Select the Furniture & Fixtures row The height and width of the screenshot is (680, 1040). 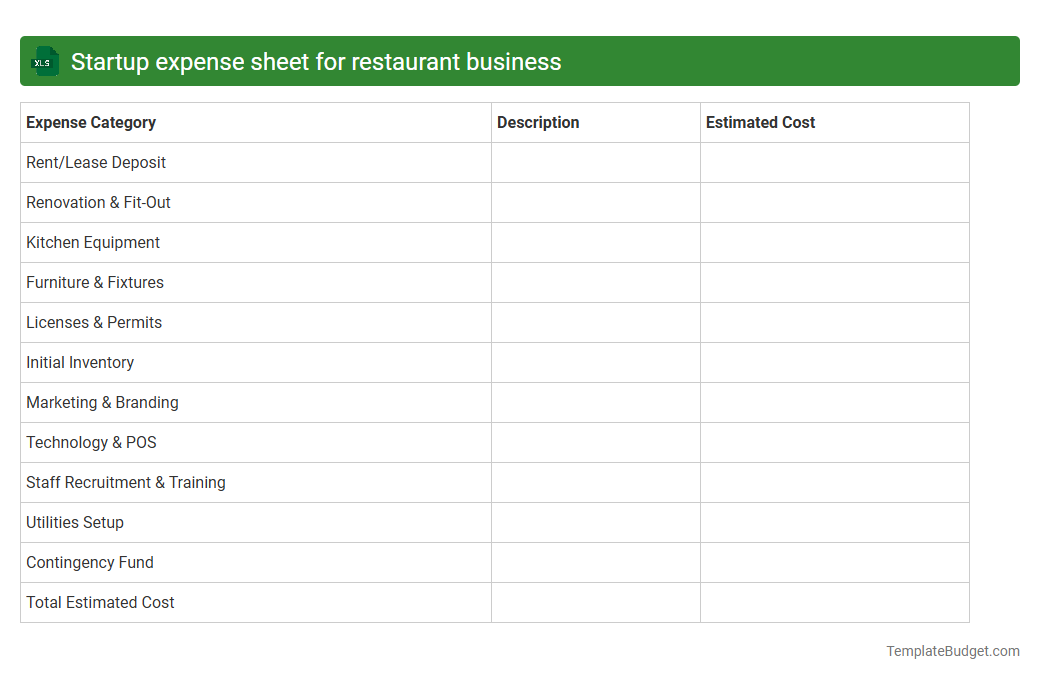[x=95, y=282]
